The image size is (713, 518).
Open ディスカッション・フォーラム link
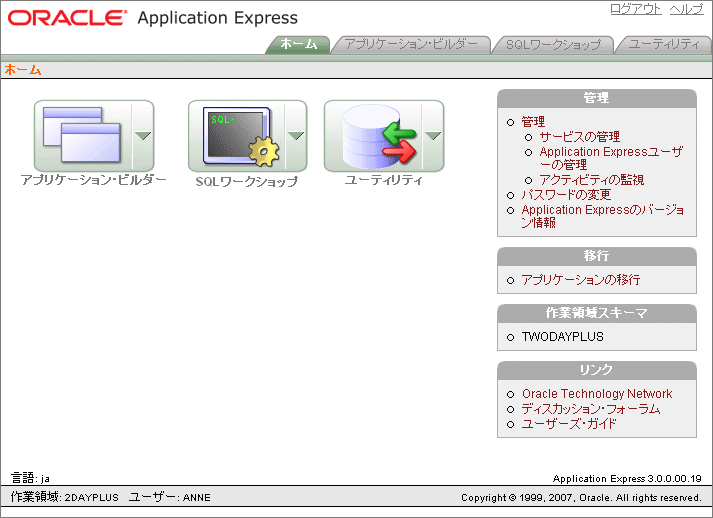591,409
